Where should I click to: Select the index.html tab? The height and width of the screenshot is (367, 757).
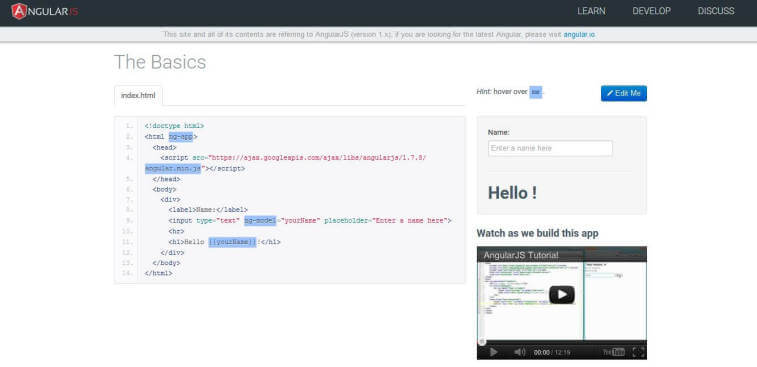click(x=138, y=96)
